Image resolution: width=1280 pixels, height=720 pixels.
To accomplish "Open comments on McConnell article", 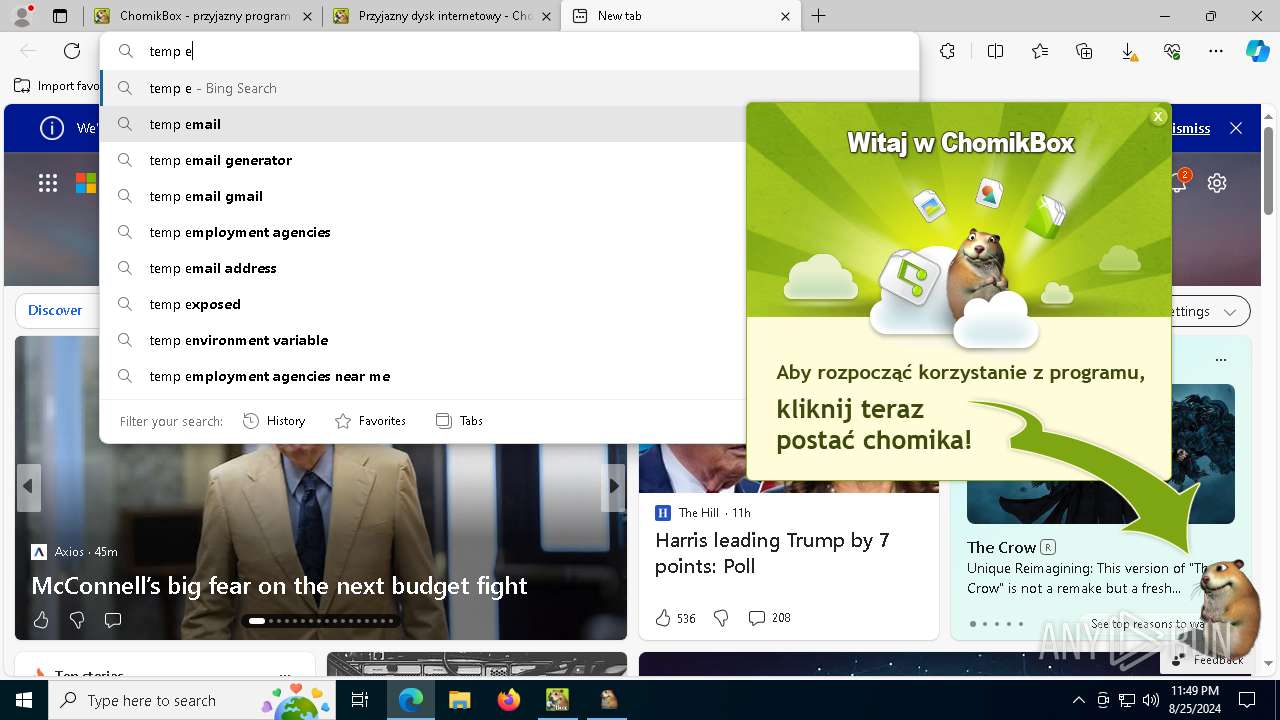I will [x=113, y=620].
